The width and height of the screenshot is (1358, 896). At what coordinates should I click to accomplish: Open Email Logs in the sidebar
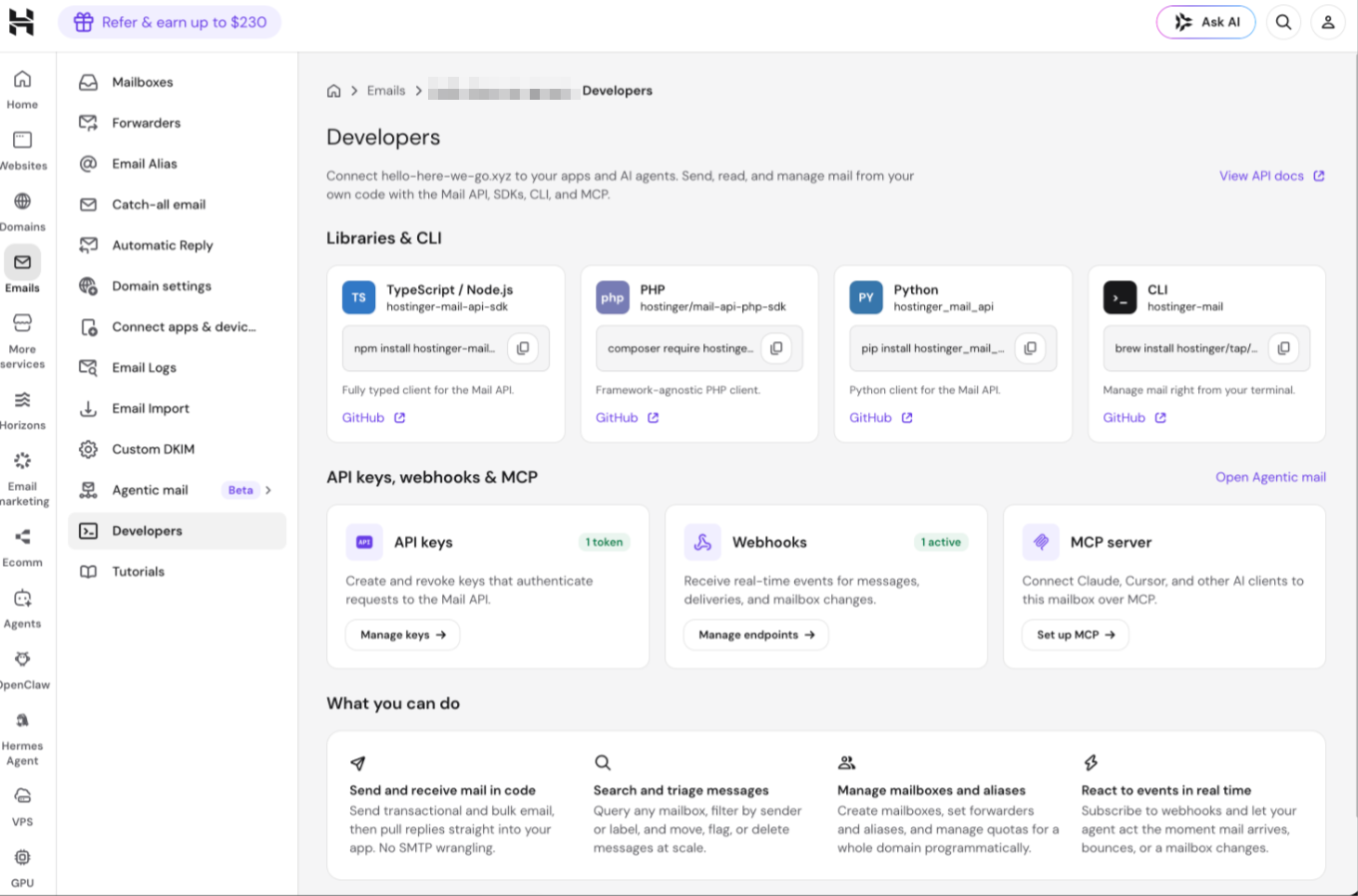click(177, 368)
